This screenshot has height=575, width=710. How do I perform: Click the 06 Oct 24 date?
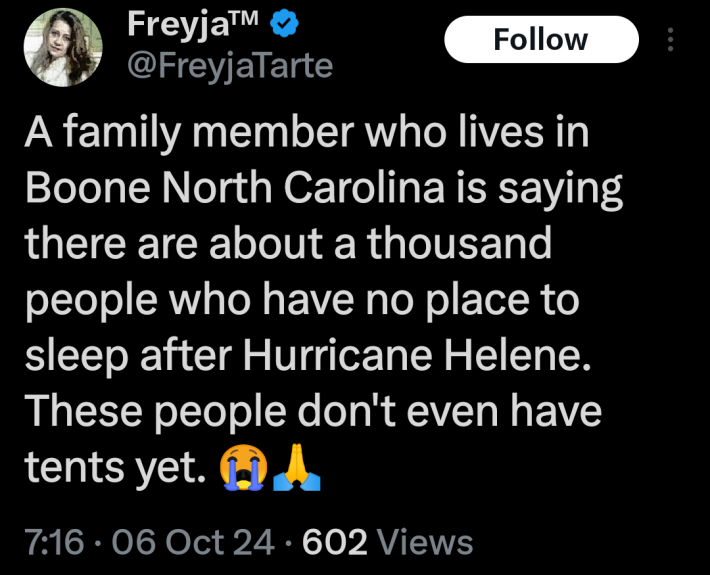[x=193, y=542]
